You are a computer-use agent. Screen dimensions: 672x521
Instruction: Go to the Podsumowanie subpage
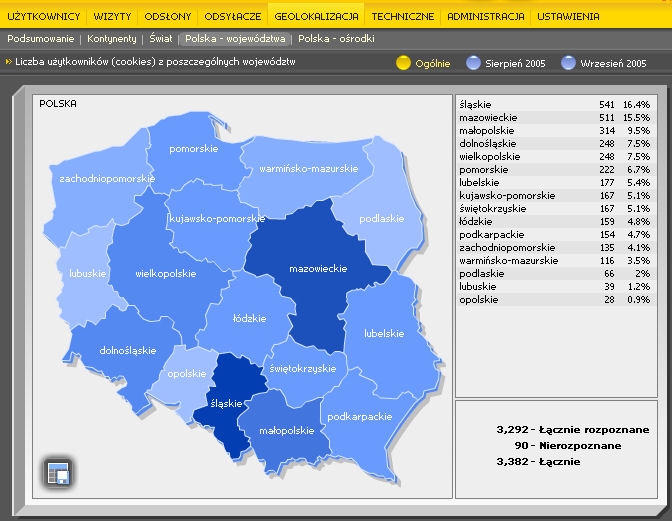tap(41, 39)
